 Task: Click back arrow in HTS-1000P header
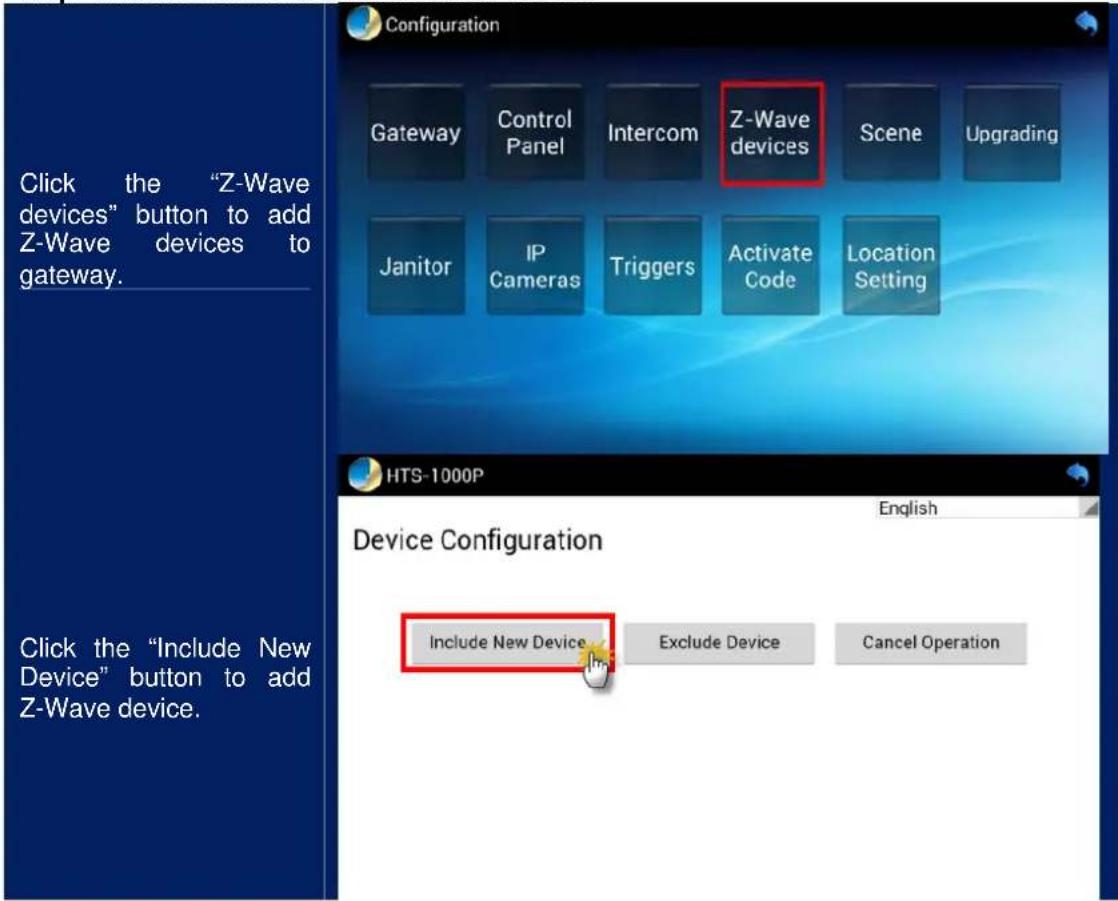pyautogui.click(x=1078, y=474)
